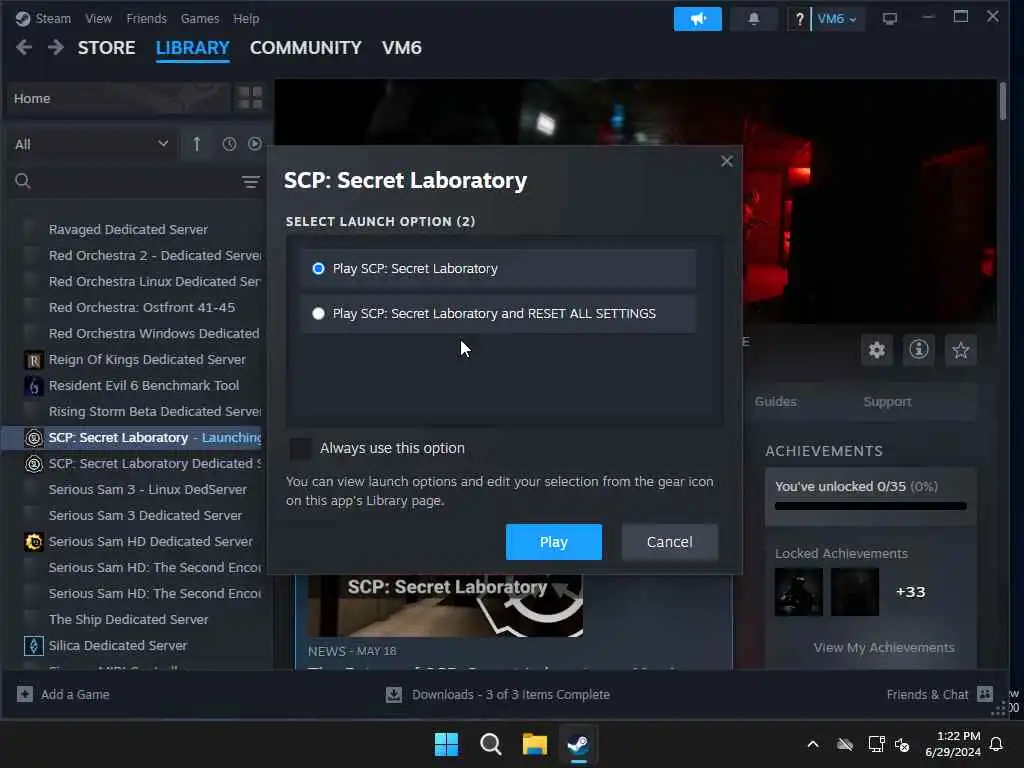Click the Cancel button
This screenshot has width=1024, height=768.
point(669,542)
